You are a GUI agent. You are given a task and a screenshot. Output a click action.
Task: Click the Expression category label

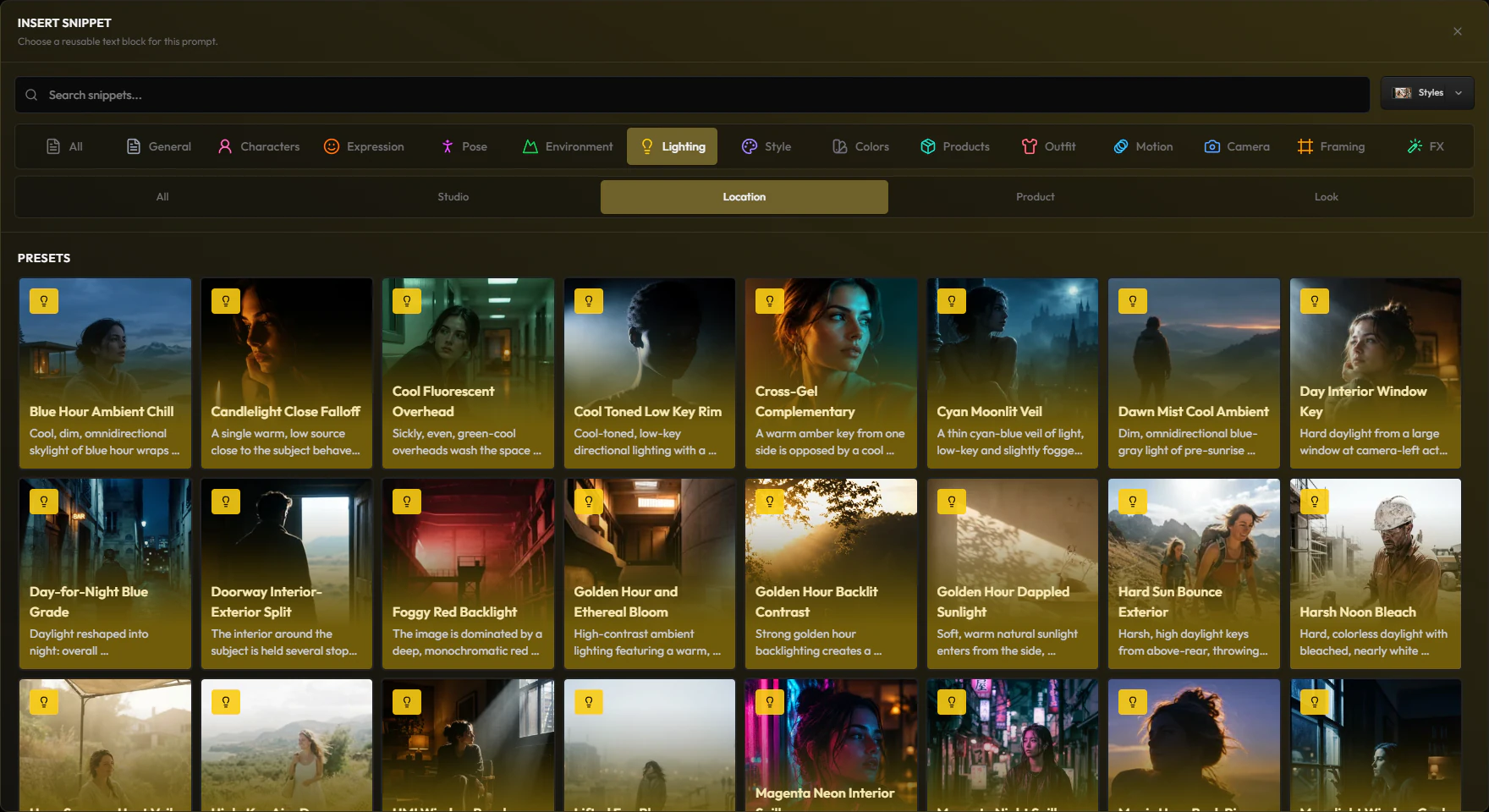click(x=376, y=146)
